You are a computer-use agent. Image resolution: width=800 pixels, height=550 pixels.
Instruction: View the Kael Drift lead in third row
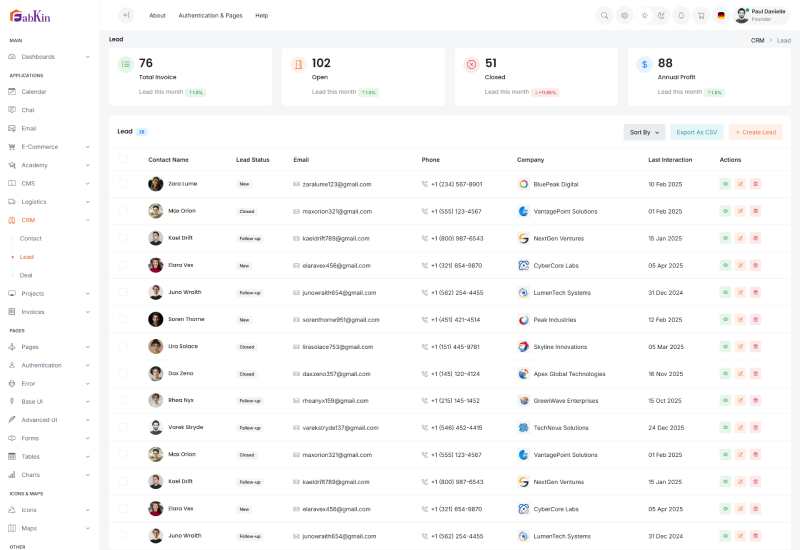coord(725,238)
